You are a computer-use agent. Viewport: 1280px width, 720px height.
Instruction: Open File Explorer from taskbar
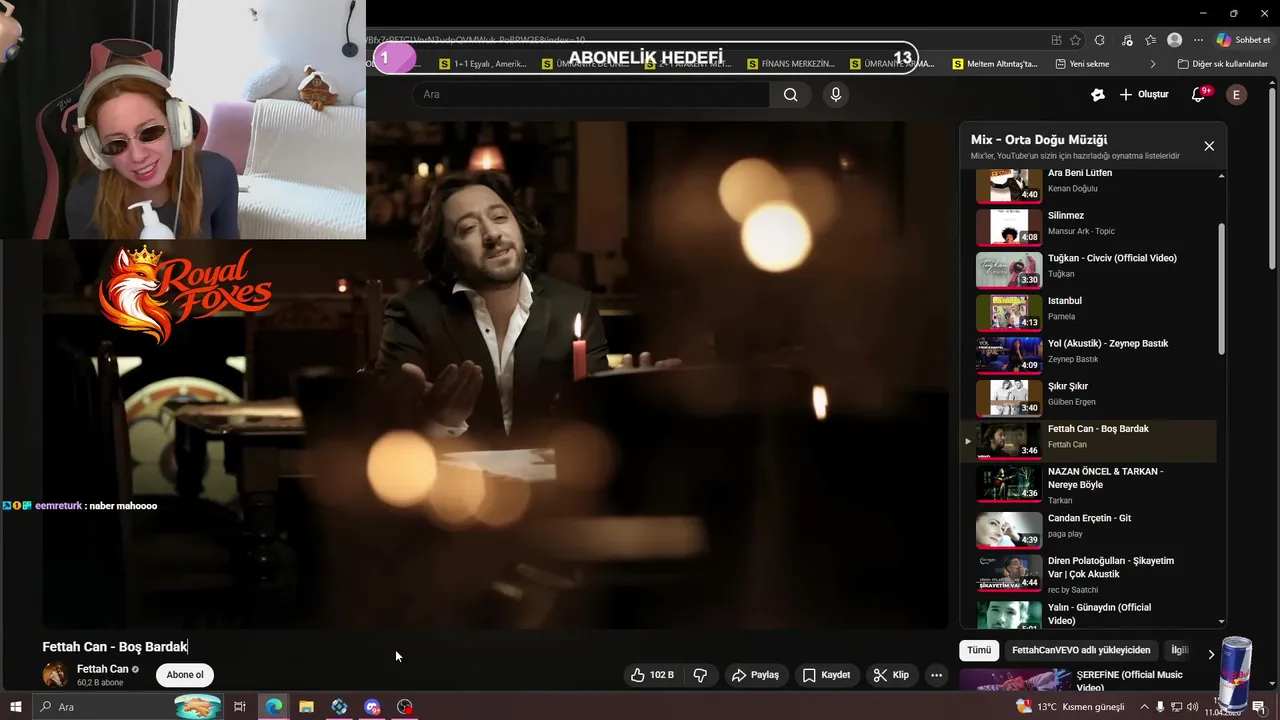click(306, 707)
